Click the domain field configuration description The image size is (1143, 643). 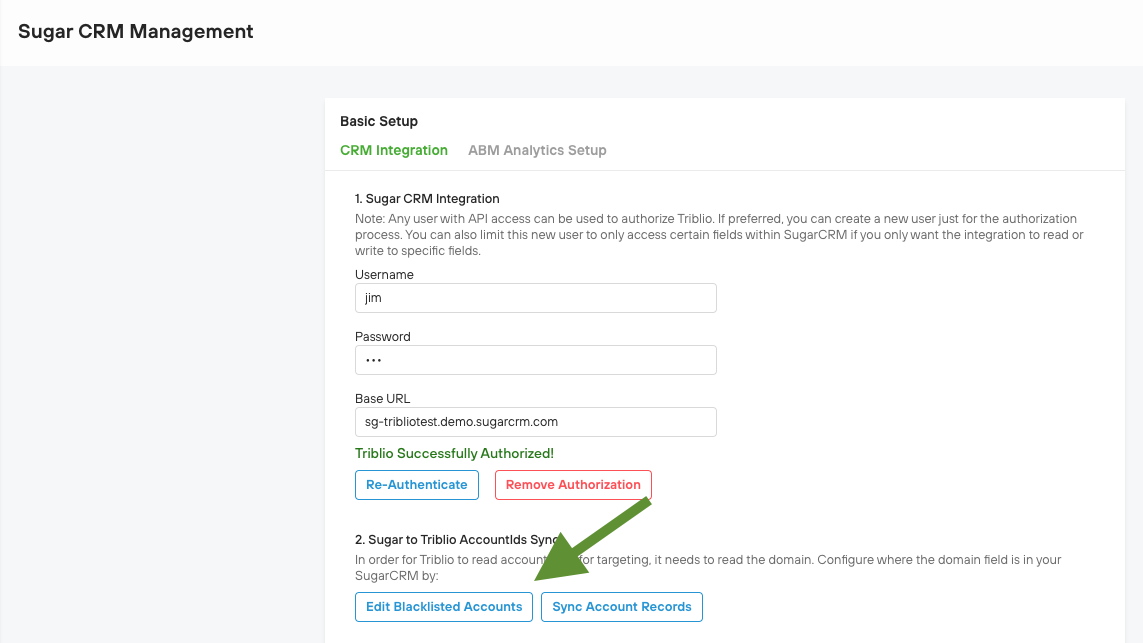(708, 568)
